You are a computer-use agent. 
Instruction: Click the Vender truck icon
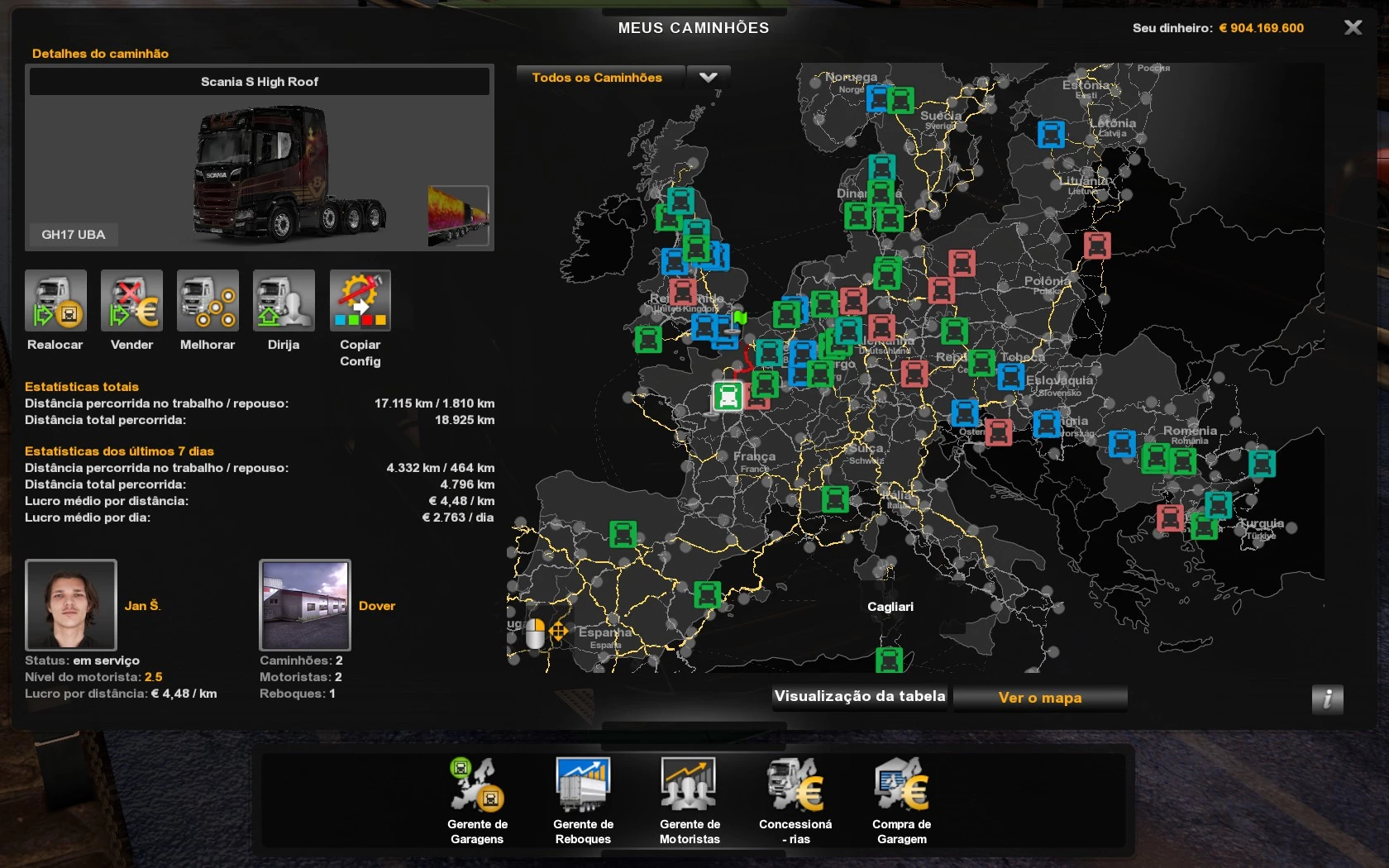click(x=131, y=301)
